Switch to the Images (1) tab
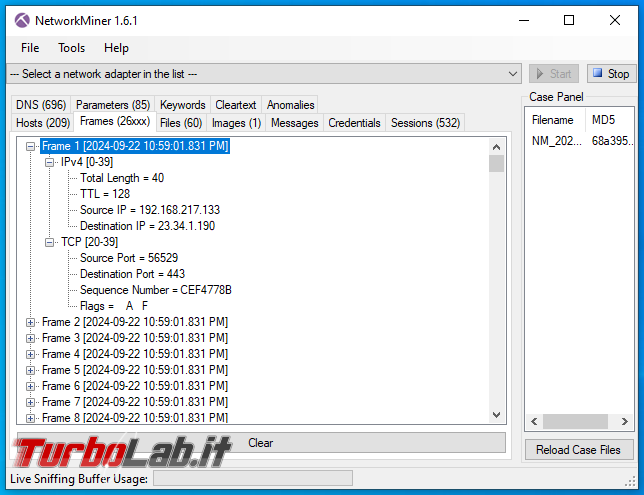The height and width of the screenshot is (495, 644). pyautogui.click(x=237, y=123)
